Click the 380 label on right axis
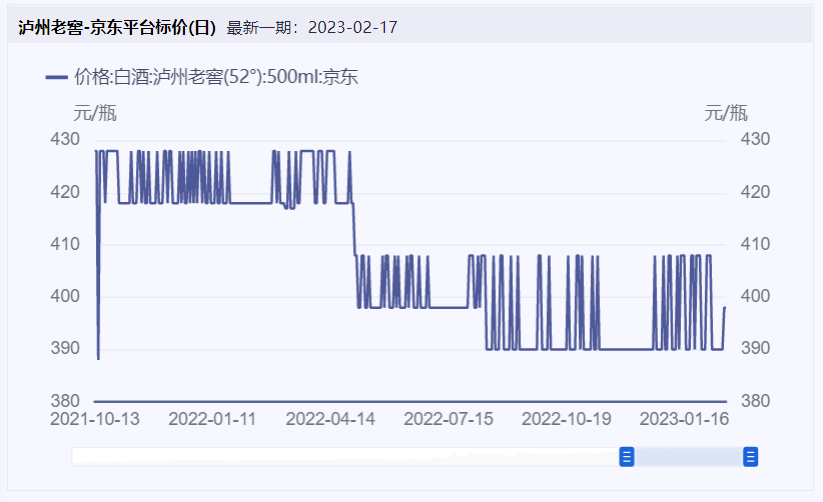 tap(755, 400)
